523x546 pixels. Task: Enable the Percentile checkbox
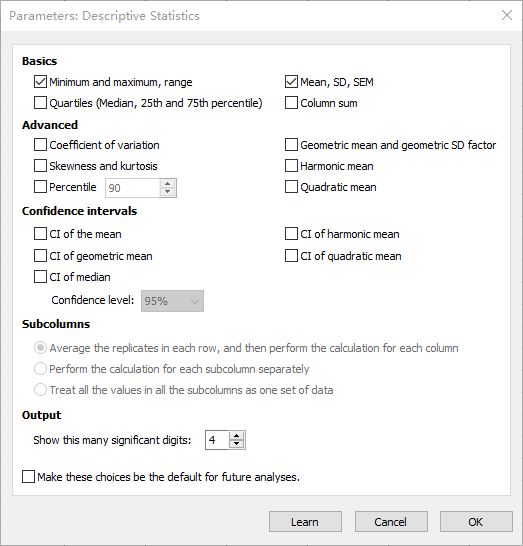click(40, 187)
